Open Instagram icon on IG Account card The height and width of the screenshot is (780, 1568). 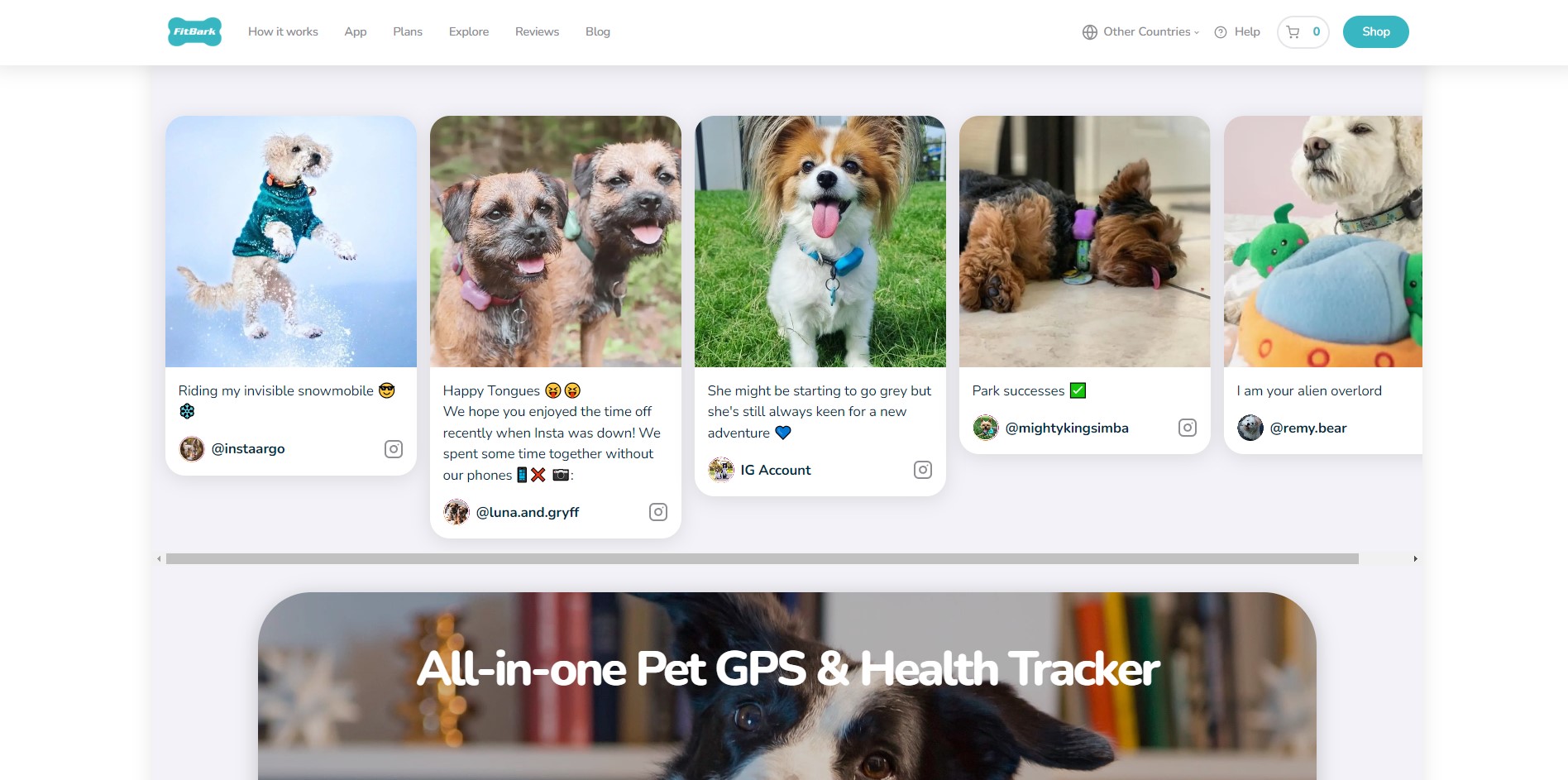[923, 470]
